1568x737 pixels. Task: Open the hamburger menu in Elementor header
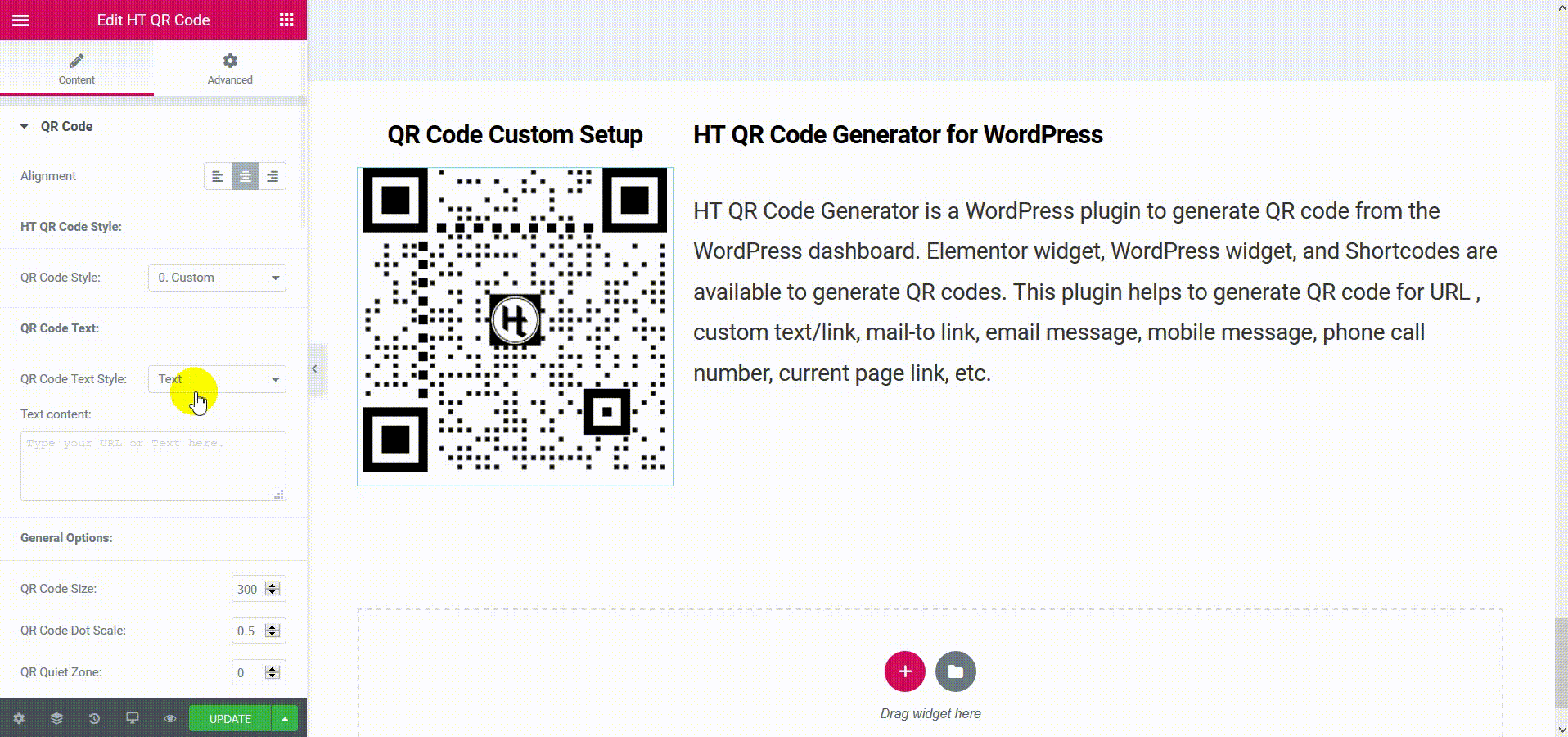point(21,20)
